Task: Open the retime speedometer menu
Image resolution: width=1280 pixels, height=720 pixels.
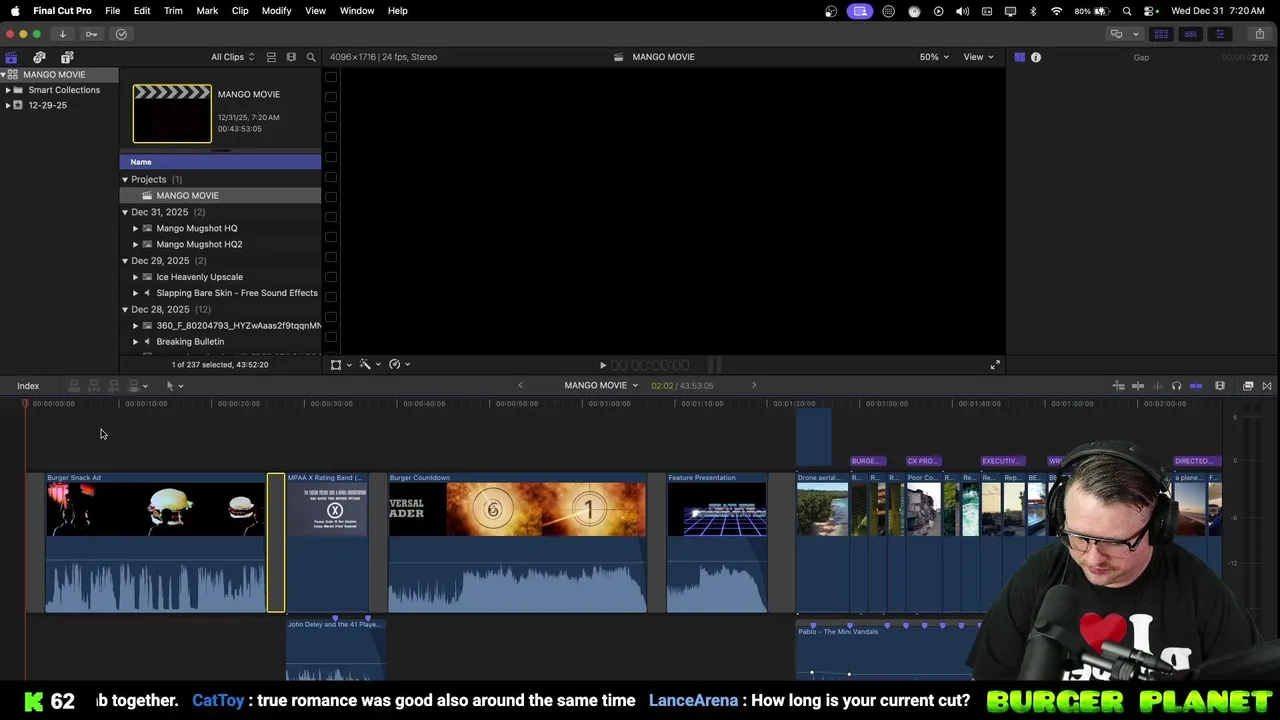Action: pos(399,365)
